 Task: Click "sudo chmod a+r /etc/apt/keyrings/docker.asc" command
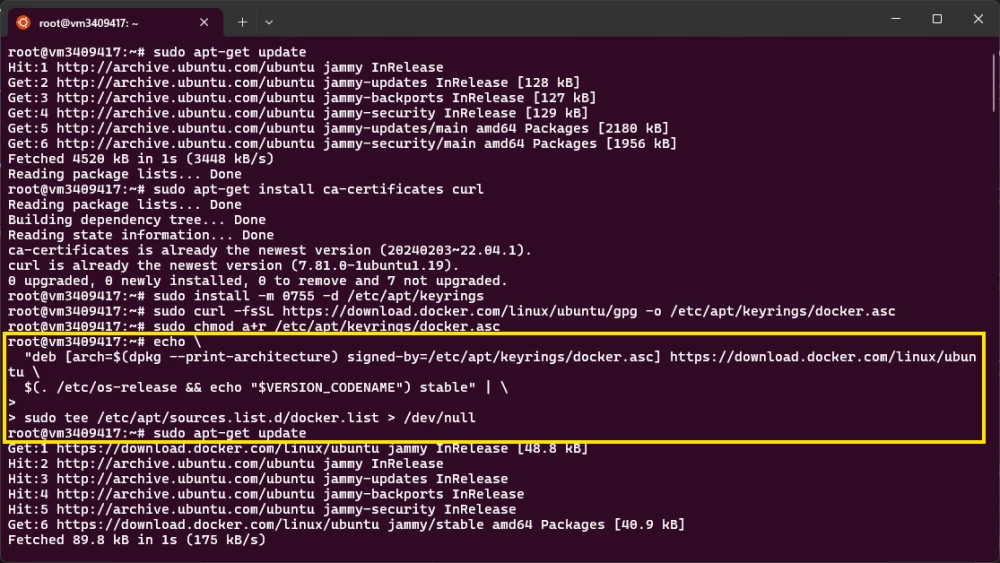327,326
